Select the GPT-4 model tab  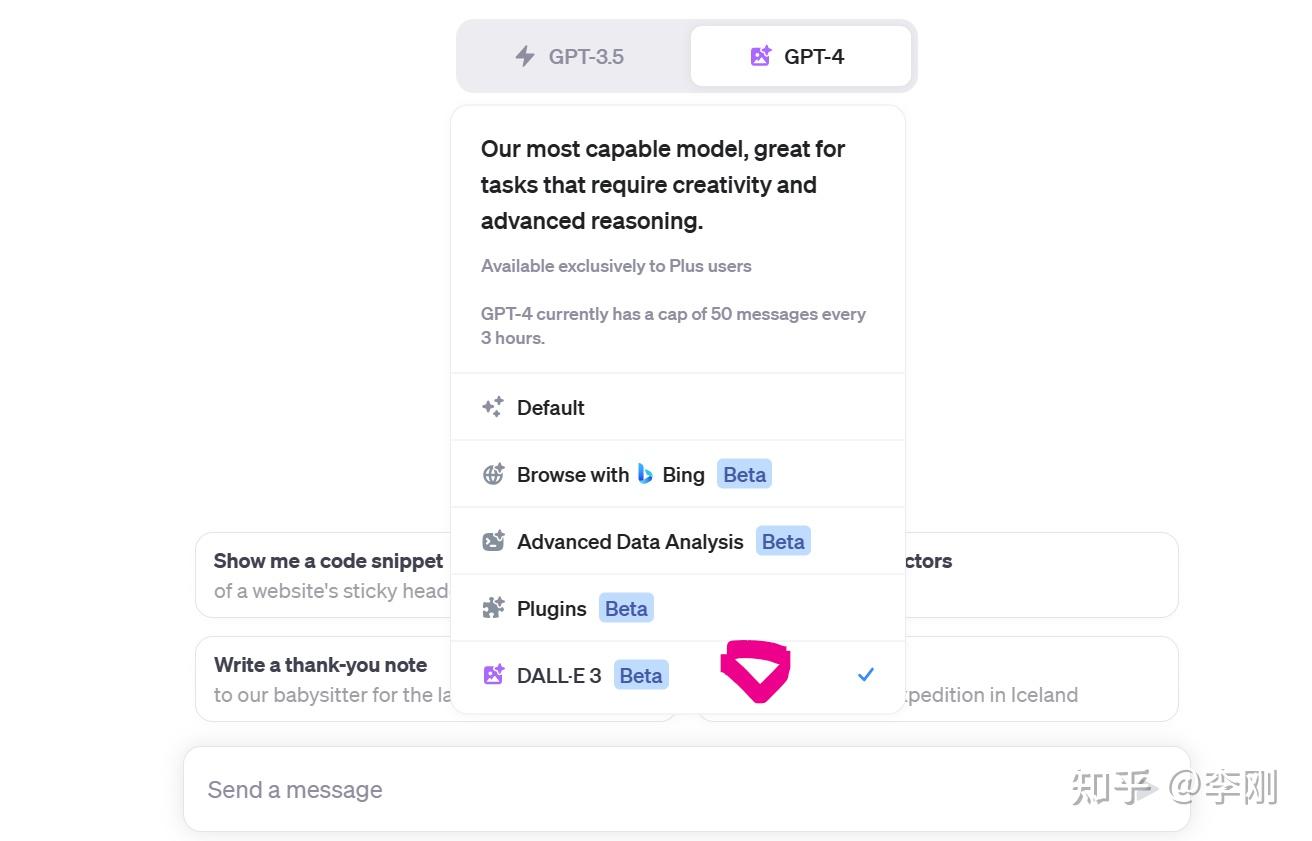[800, 56]
